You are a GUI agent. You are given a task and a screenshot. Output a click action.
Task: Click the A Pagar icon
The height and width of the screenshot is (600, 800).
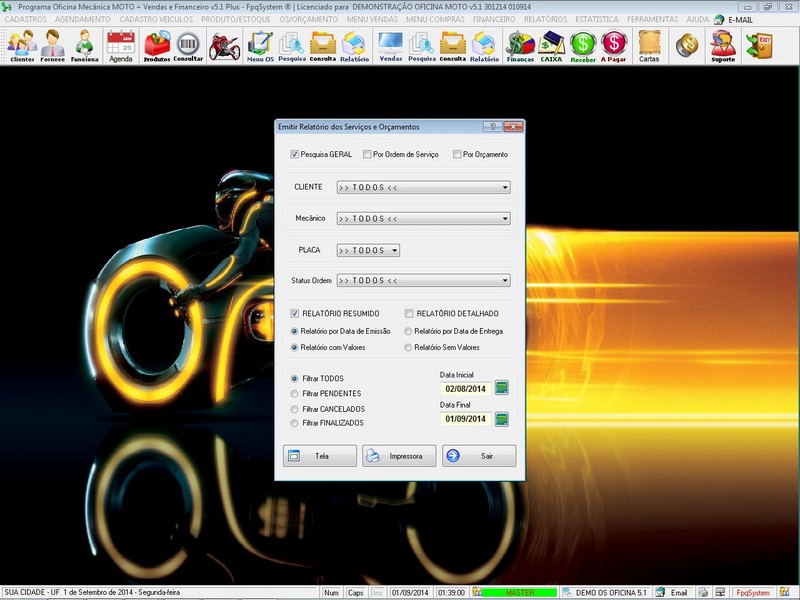[x=614, y=45]
